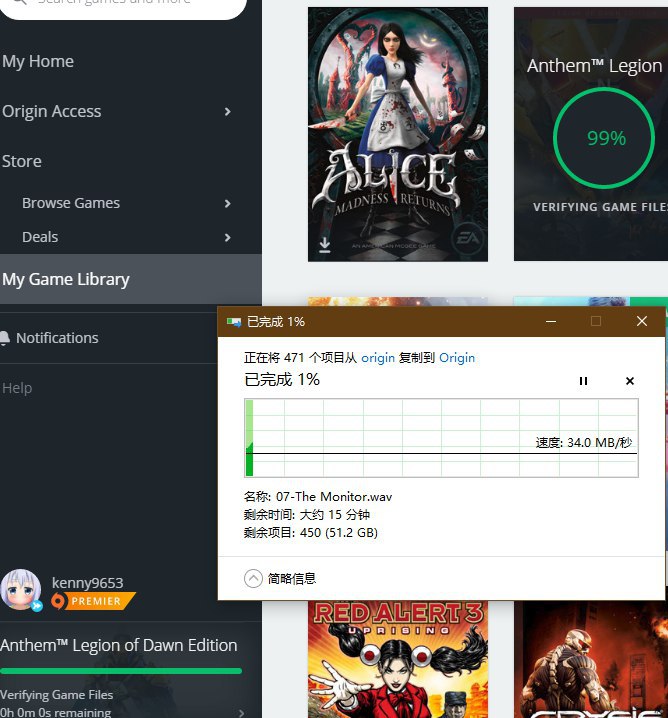Cancel the file copy with inner X
This screenshot has height=718, width=668.
click(630, 381)
